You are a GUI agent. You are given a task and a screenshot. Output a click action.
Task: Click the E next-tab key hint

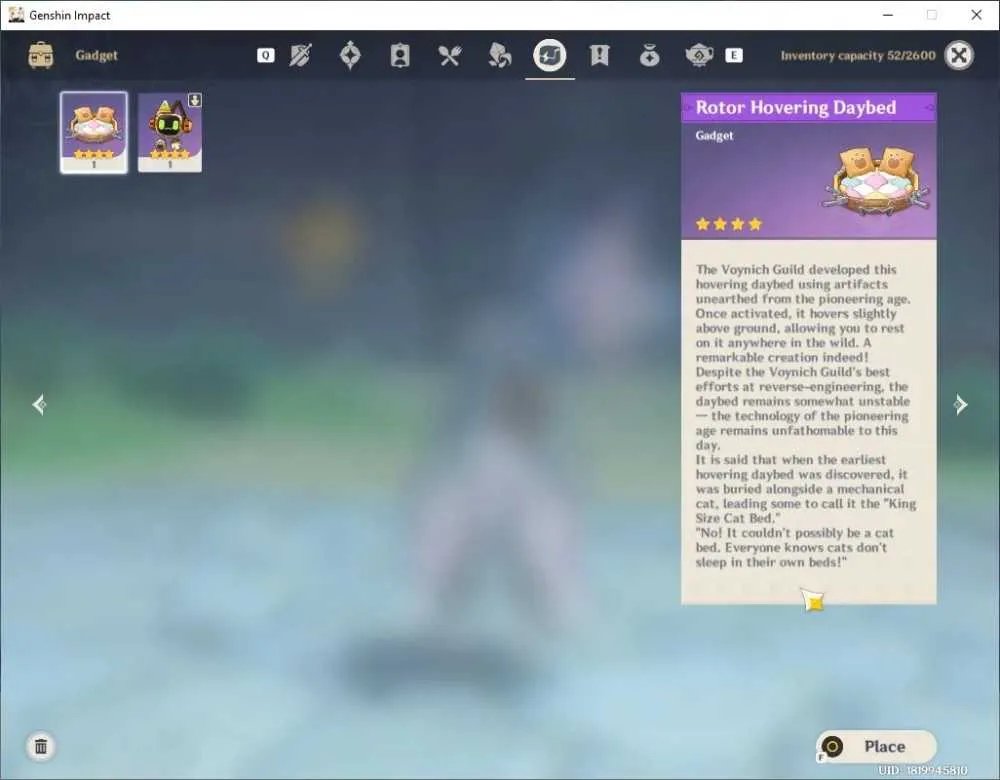734,55
